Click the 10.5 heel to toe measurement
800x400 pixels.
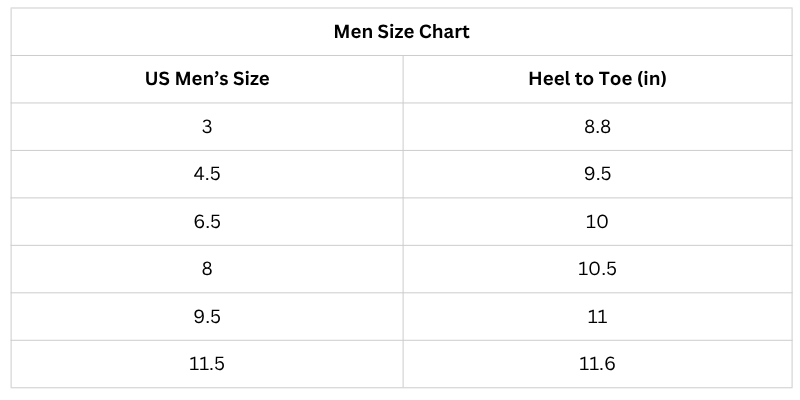click(x=597, y=269)
